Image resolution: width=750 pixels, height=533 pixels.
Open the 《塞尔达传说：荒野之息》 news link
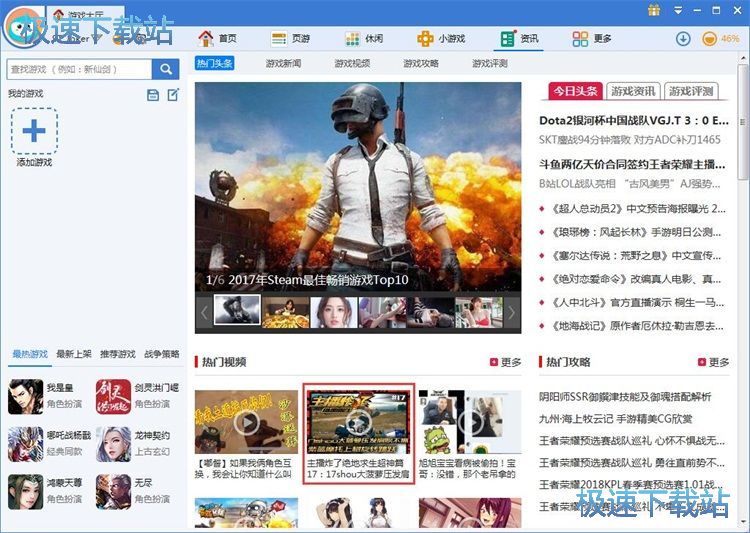635,255
